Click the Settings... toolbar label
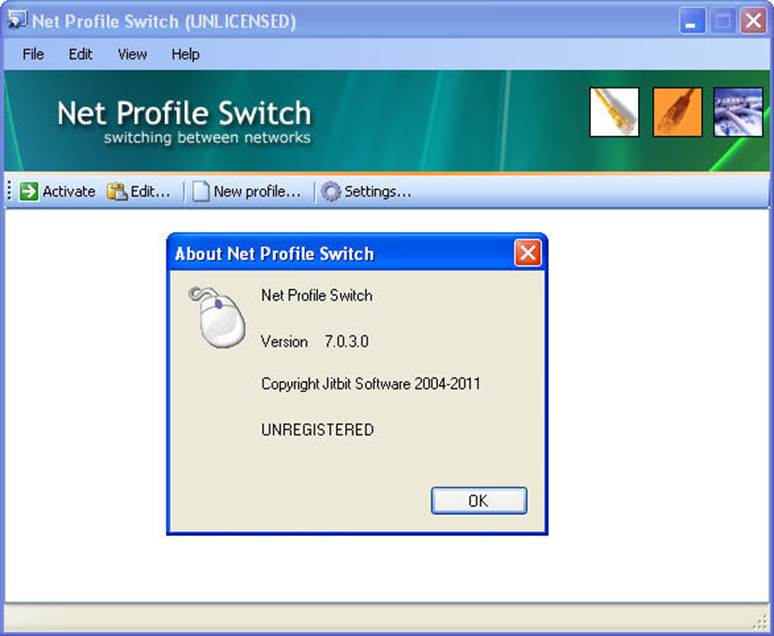Viewport: 774px width, 636px height. (x=378, y=192)
